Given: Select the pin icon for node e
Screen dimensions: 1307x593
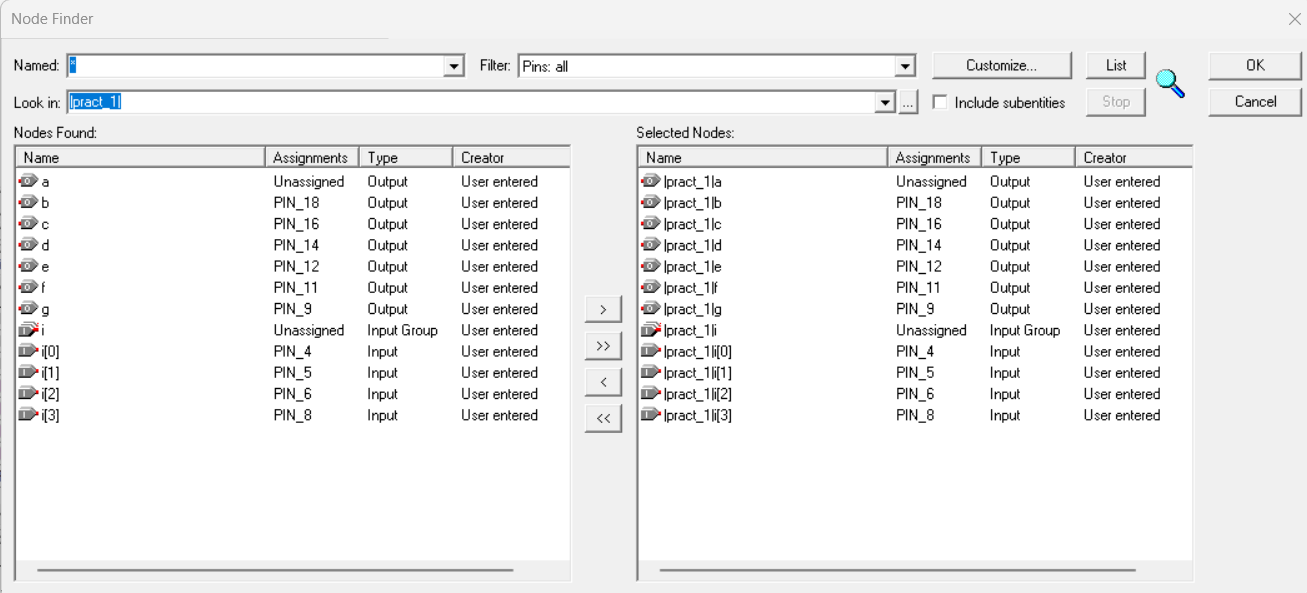Looking at the screenshot, I should [29, 267].
